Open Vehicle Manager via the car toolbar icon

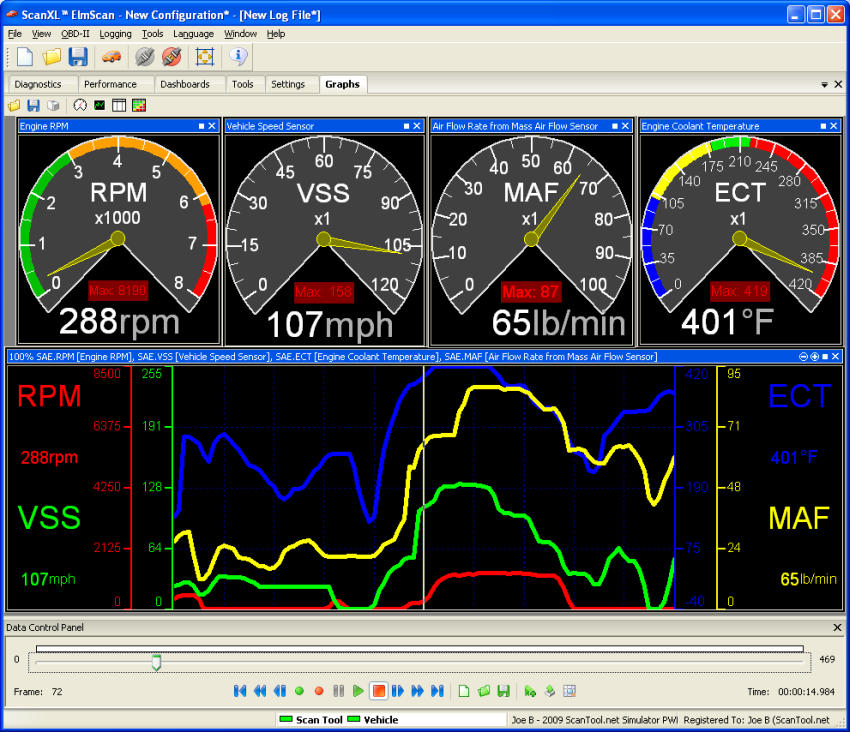[x=112, y=57]
